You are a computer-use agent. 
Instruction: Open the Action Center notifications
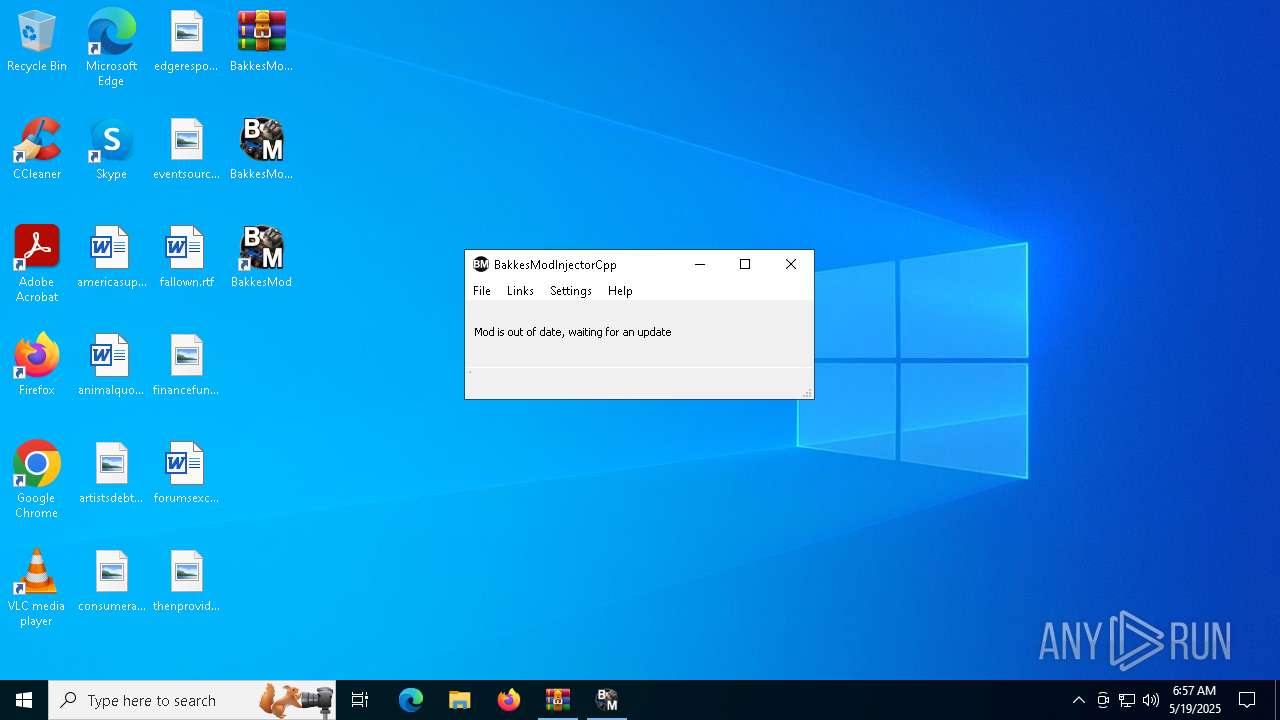[x=1248, y=700]
